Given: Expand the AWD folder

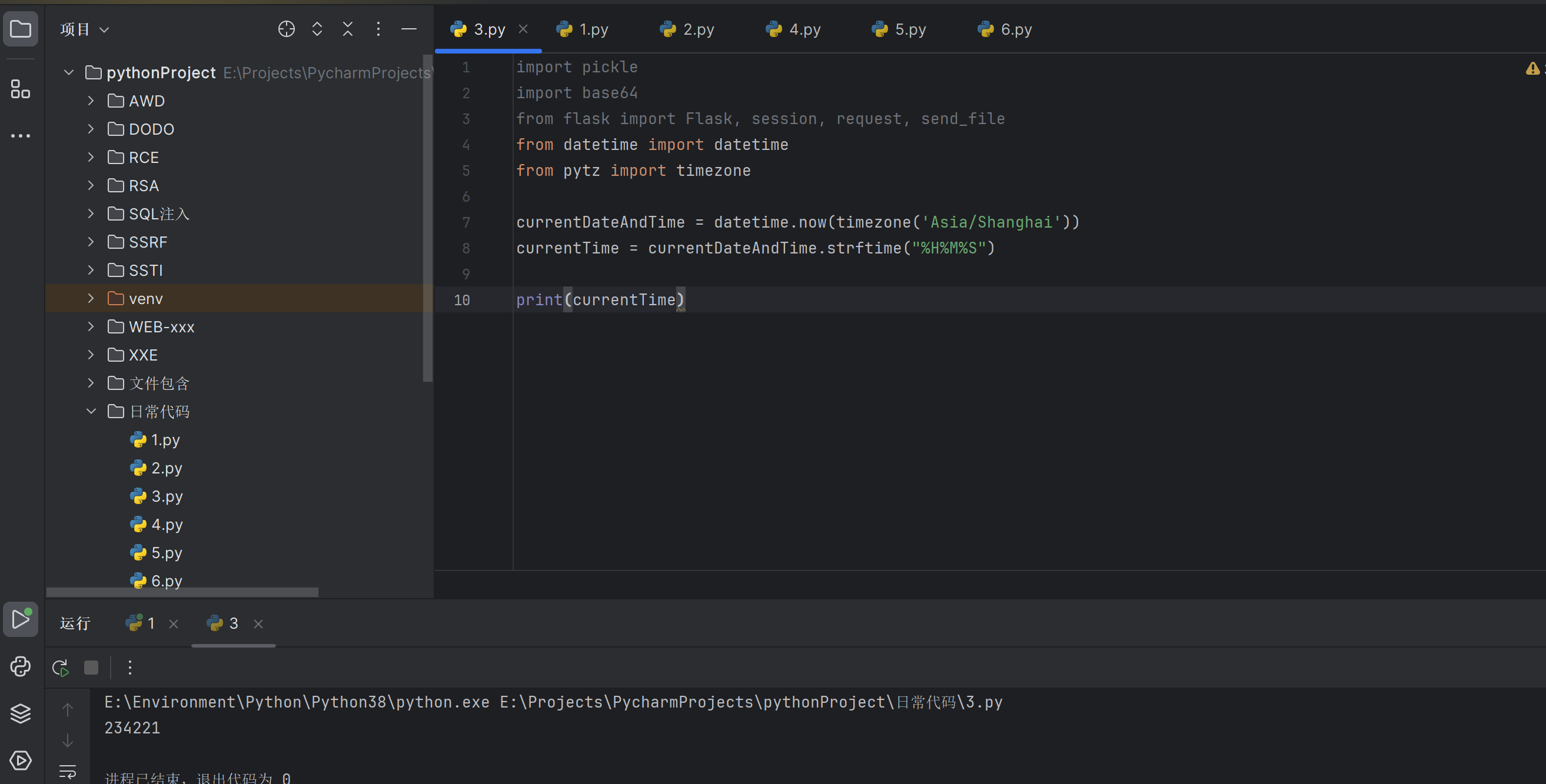Looking at the screenshot, I should (x=91, y=101).
